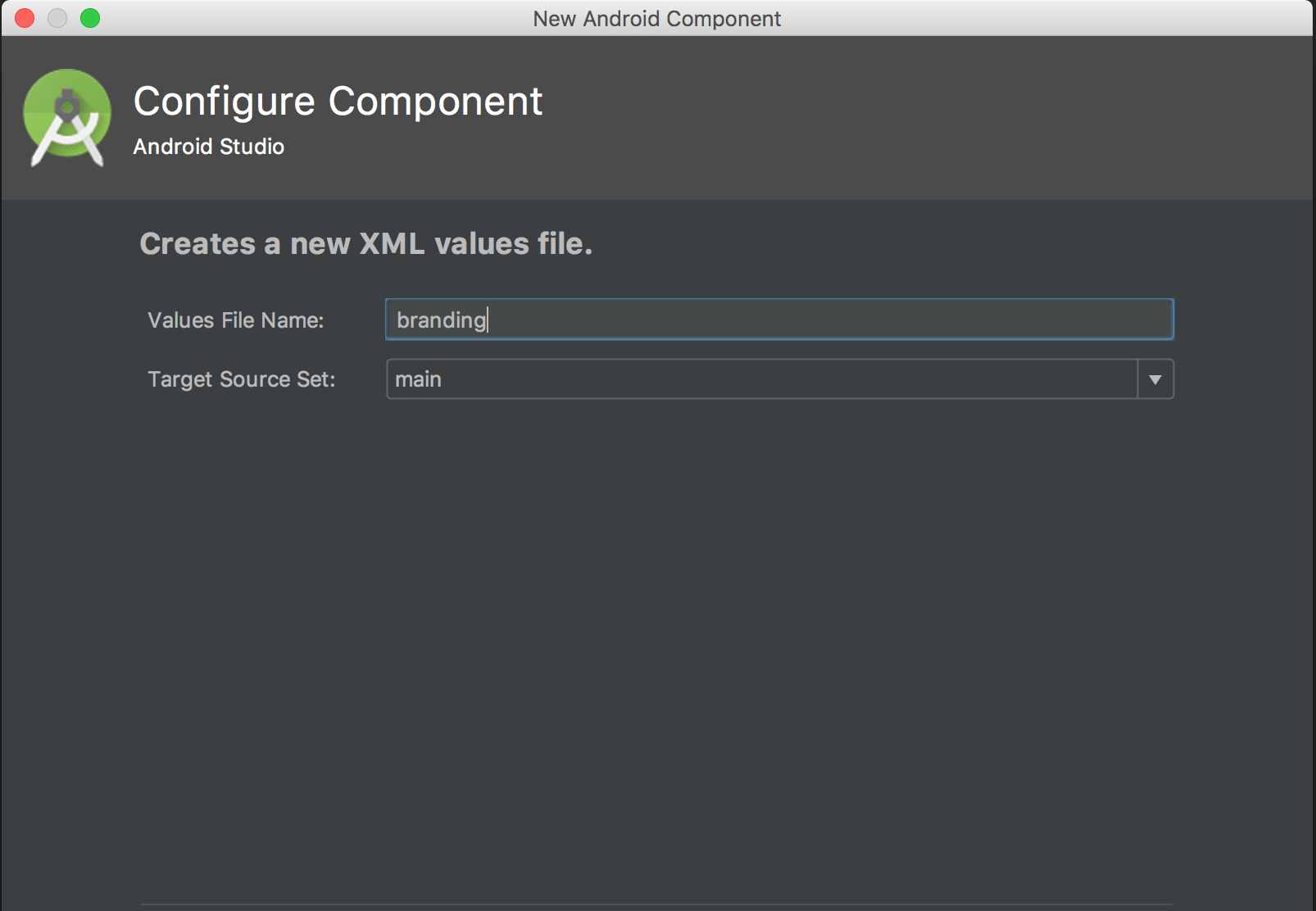Click the 'Android Studio' subtitle text
Viewport: 1316px width, 911px height.
pyautogui.click(x=209, y=147)
